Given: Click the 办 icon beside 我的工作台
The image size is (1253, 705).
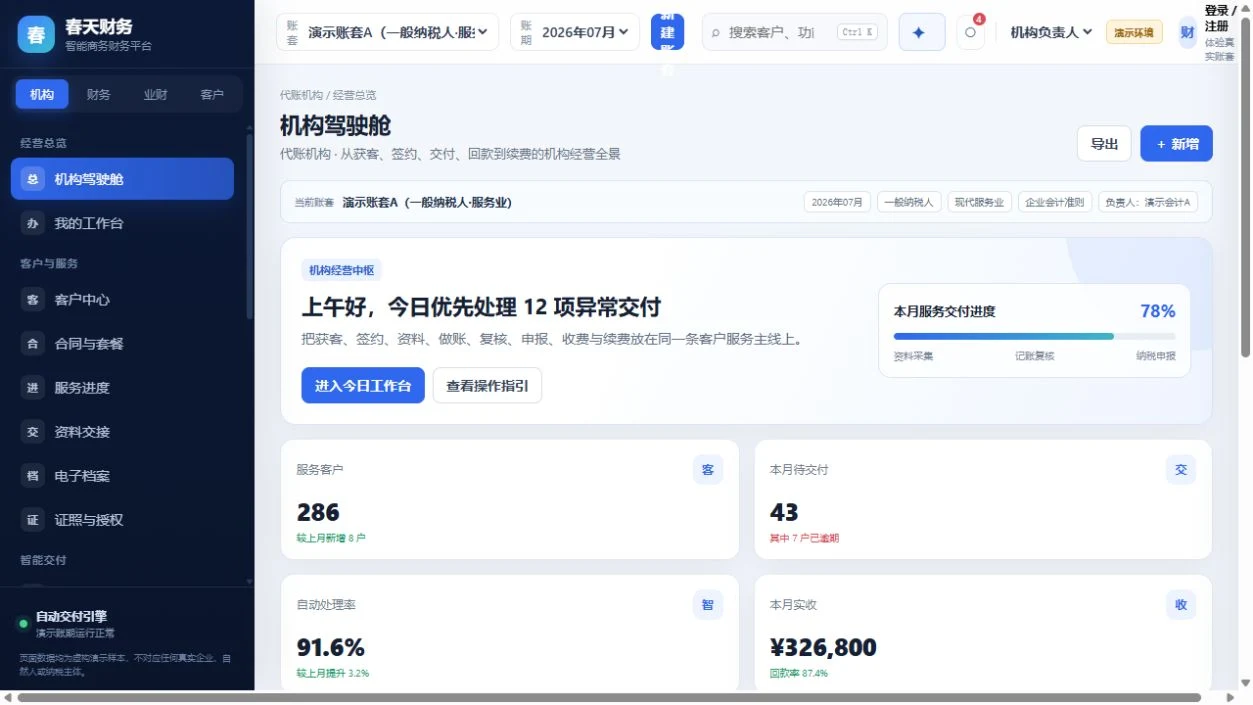Looking at the screenshot, I should click(x=33, y=223).
